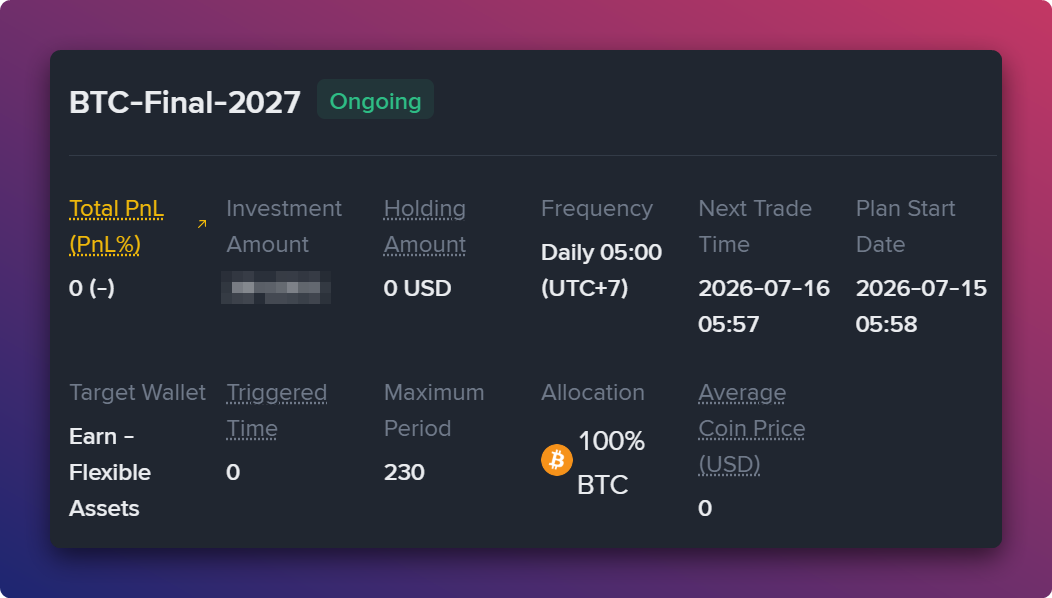This screenshot has width=1052, height=598.
Task: Click the blurred Investment Amount value
Action: (x=276, y=287)
